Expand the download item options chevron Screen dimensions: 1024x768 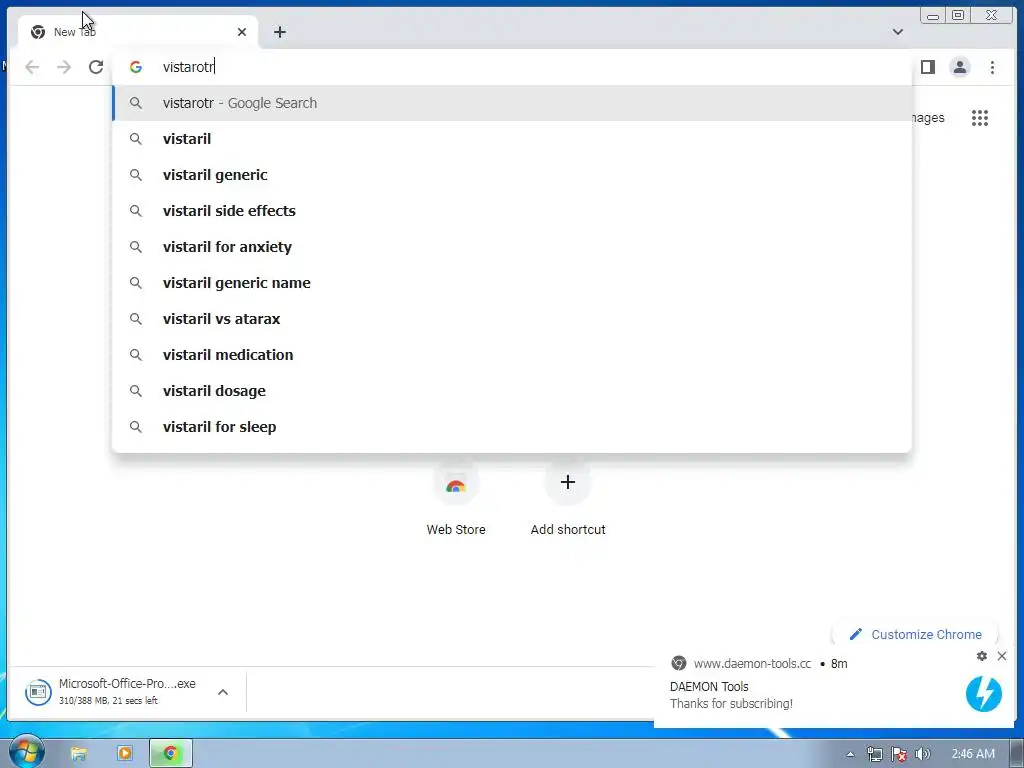[223, 692]
